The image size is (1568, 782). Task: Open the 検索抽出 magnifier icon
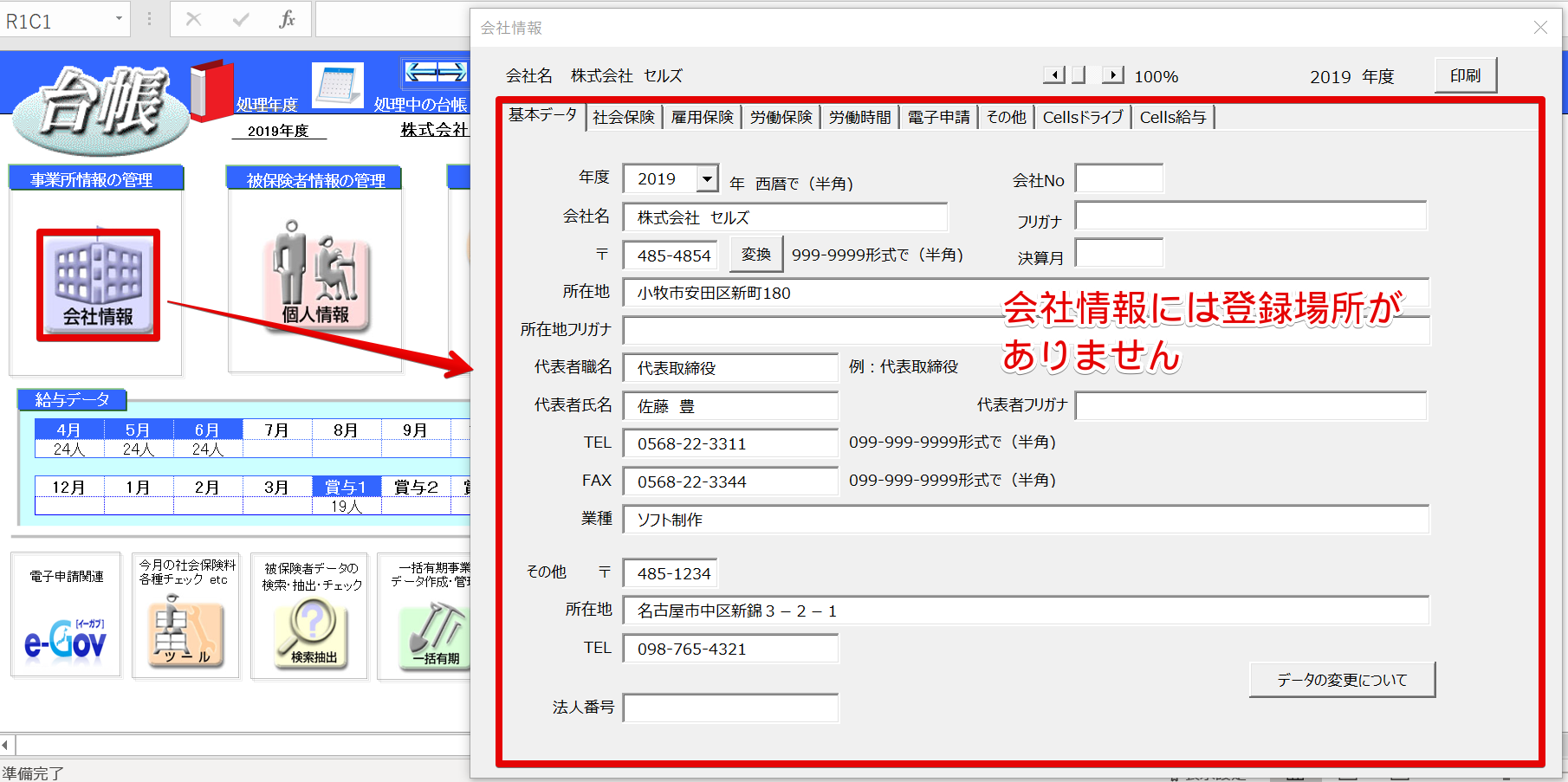click(312, 634)
